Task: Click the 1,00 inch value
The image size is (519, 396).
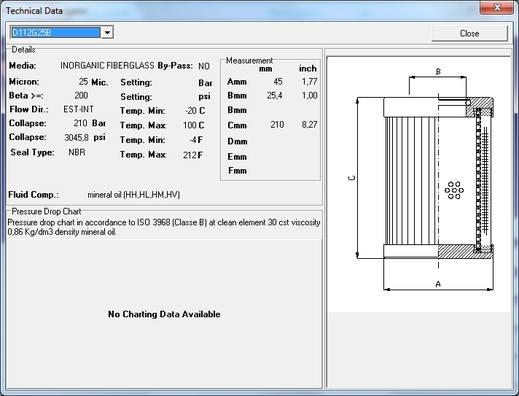Action: [310, 96]
